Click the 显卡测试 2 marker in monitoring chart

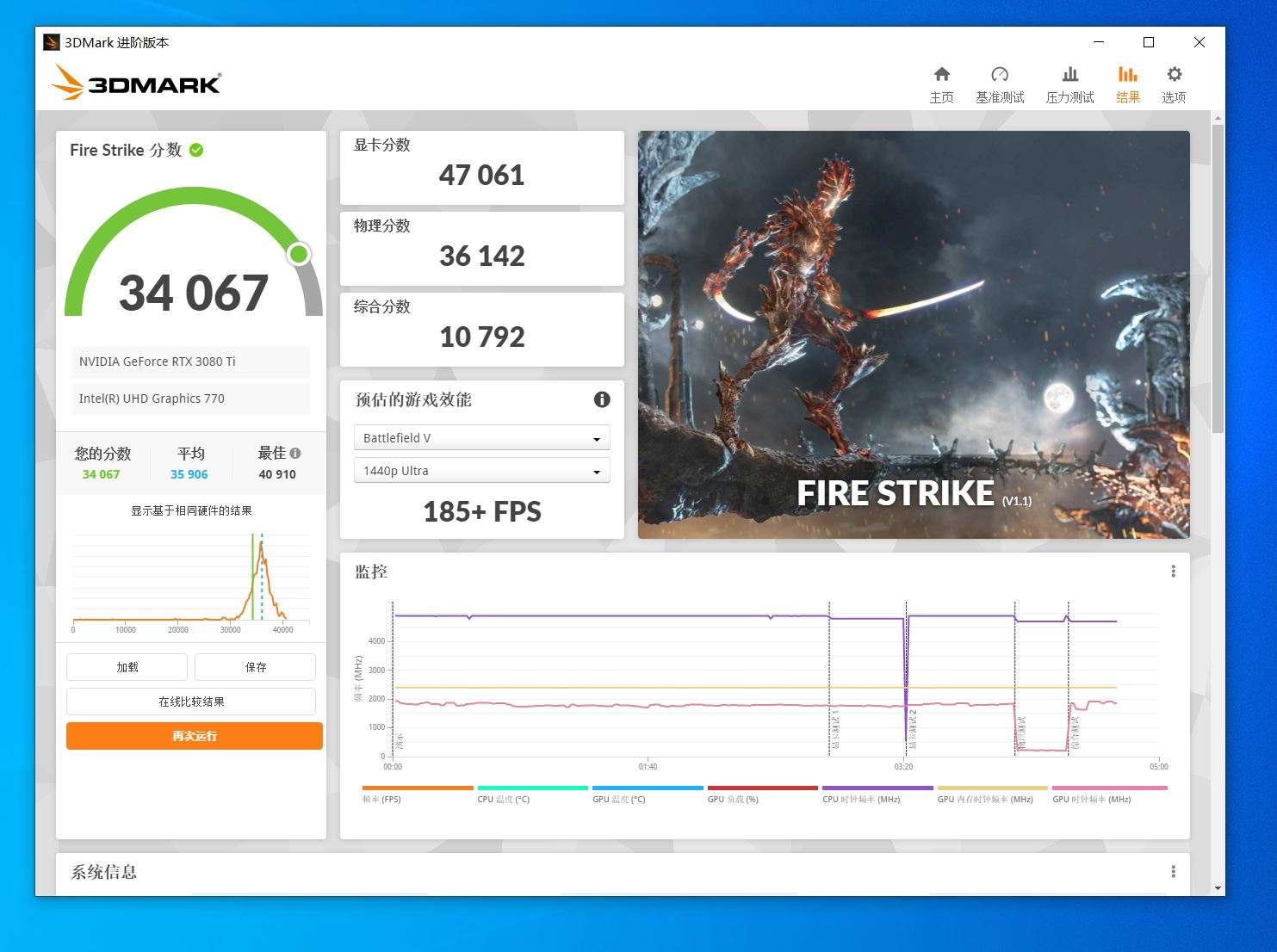pyautogui.click(x=912, y=730)
